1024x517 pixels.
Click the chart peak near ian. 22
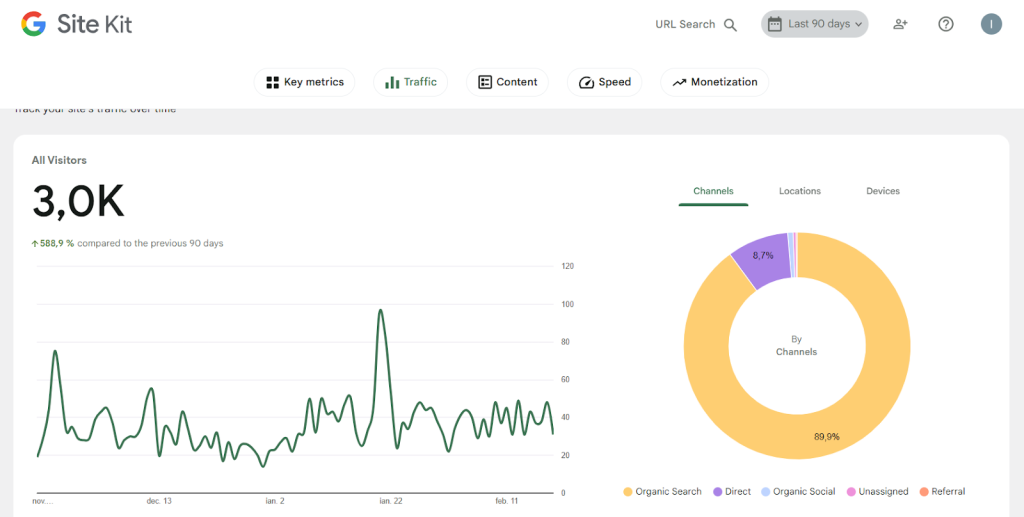[380, 311]
